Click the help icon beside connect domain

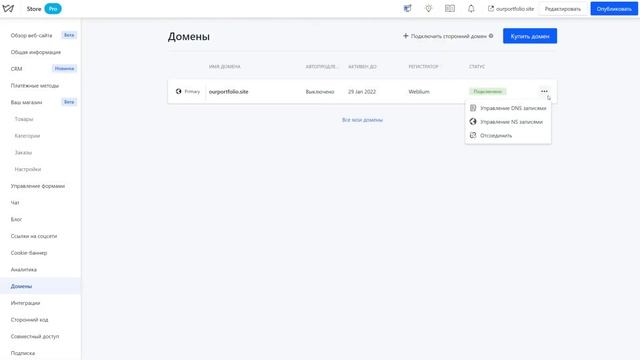[491, 36]
